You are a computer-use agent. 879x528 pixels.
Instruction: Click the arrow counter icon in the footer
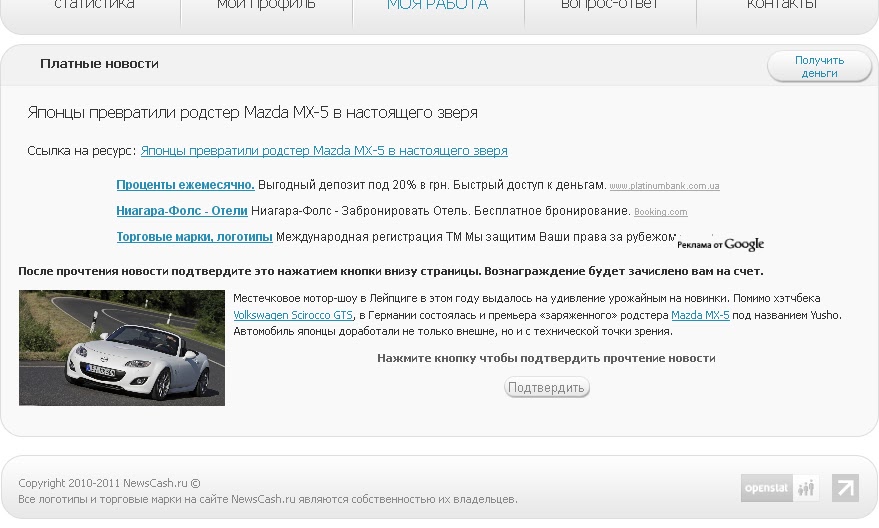pos(845,488)
